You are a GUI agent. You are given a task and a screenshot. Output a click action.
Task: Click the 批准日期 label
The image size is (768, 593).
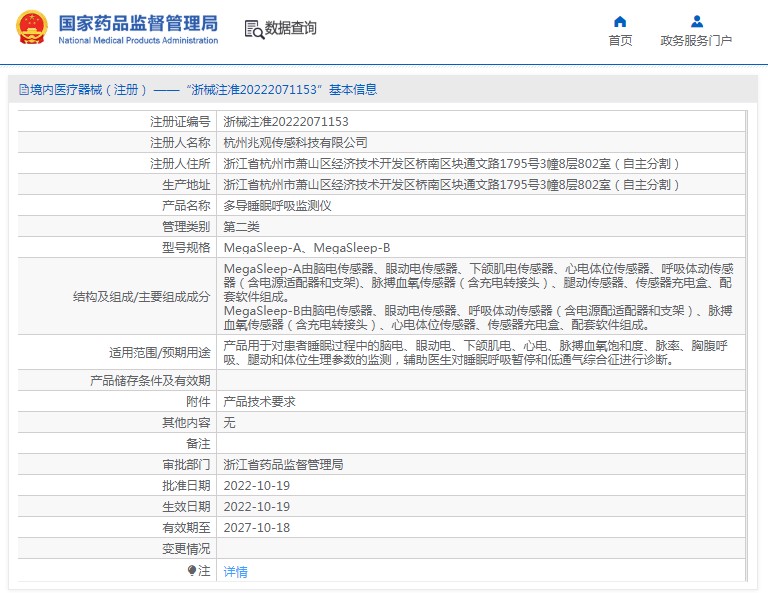coord(186,486)
